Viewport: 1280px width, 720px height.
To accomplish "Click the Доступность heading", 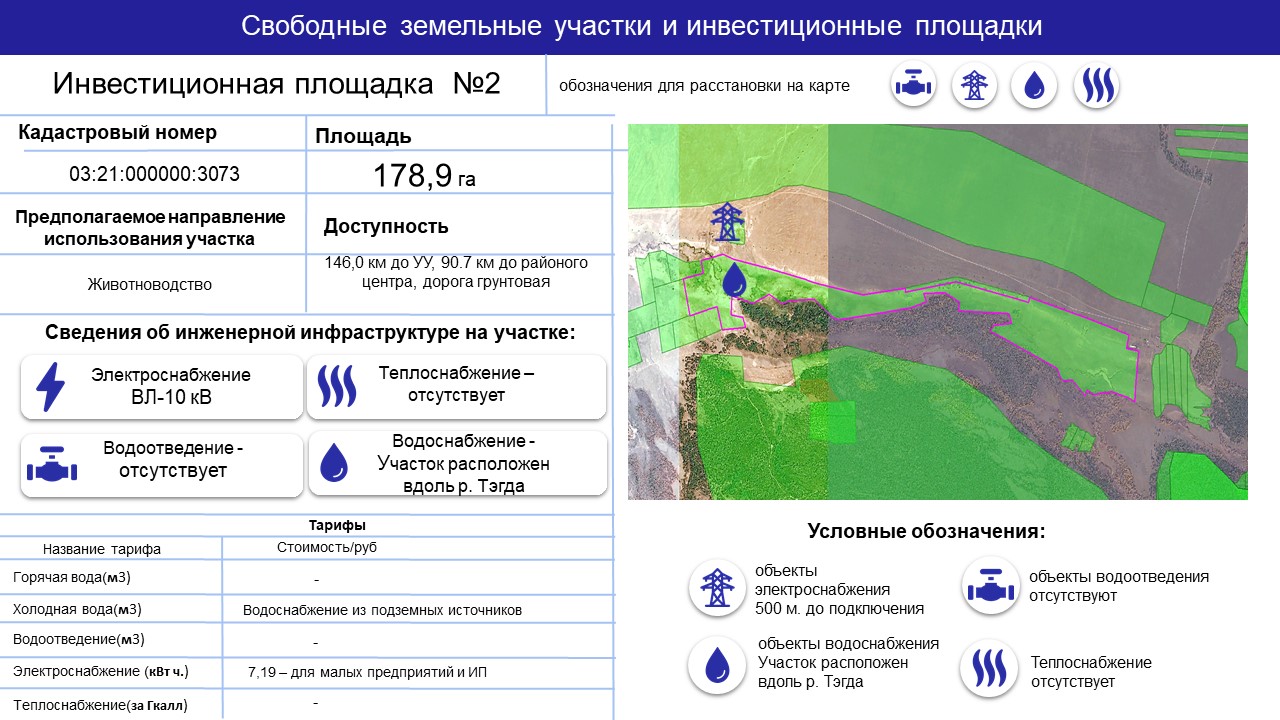I will pos(386,226).
